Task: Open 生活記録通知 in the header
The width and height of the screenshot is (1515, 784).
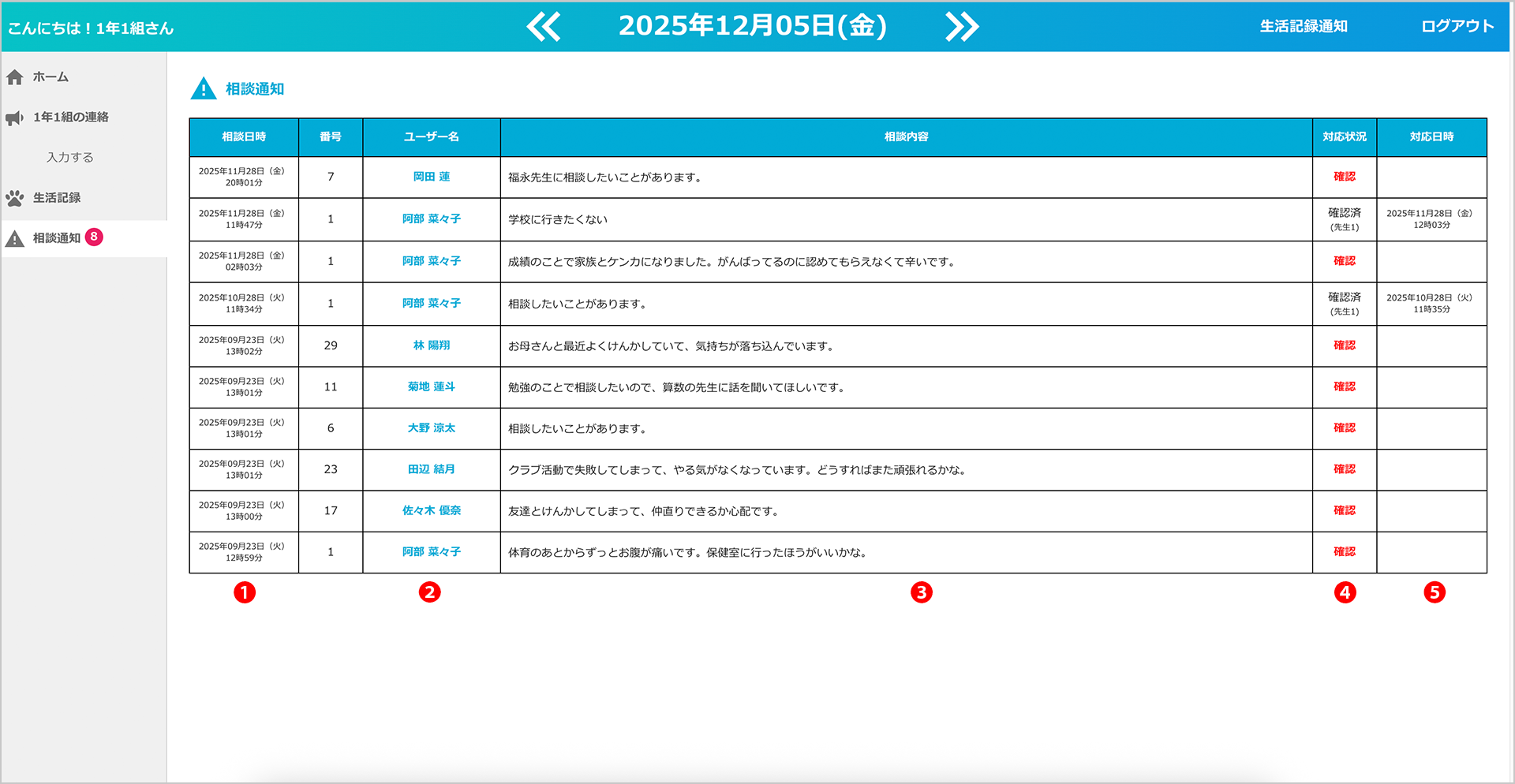Action: point(1303,27)
